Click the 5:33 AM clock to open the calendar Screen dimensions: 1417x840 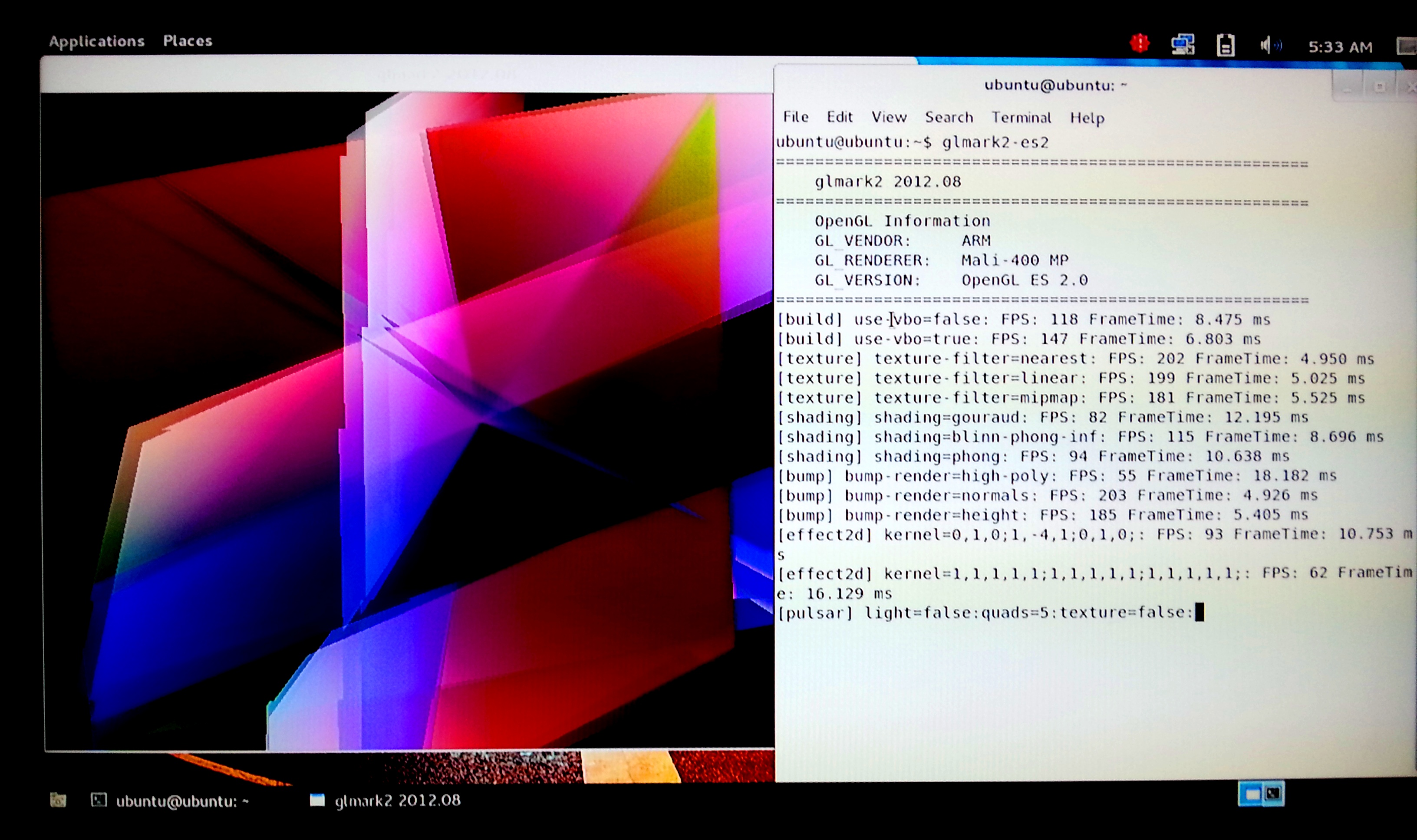click(1341, 46)
